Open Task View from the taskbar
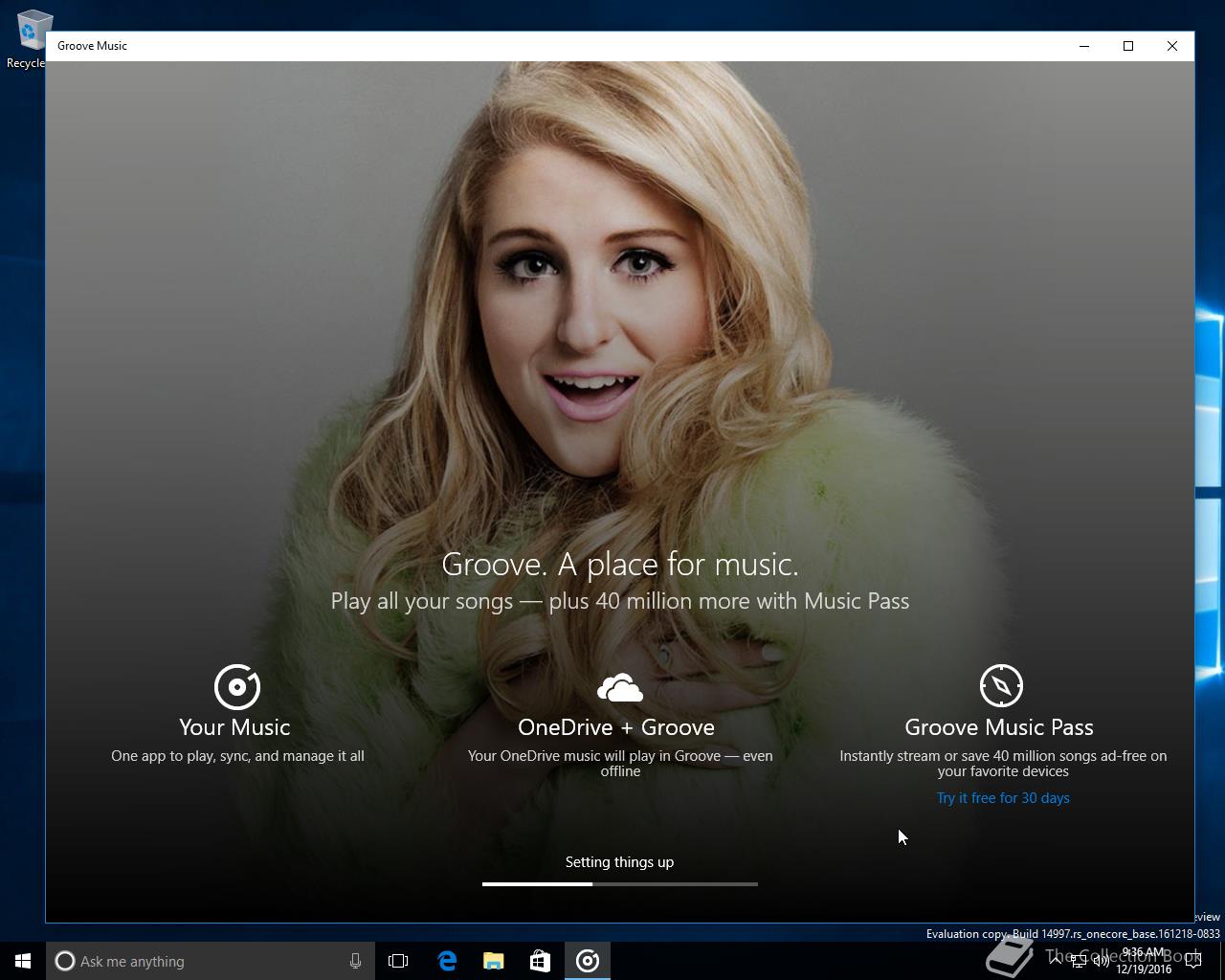The height and width of the screenshot is (980, 1225). tap(398, 961)
